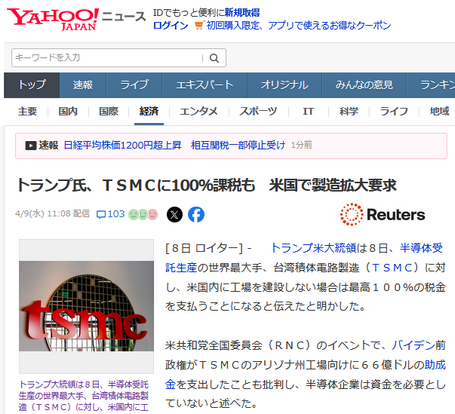Image resolution: width=455 pixels, height=414 pixels.
Task: Select the エンタメ category
Action: pos(199,111)
